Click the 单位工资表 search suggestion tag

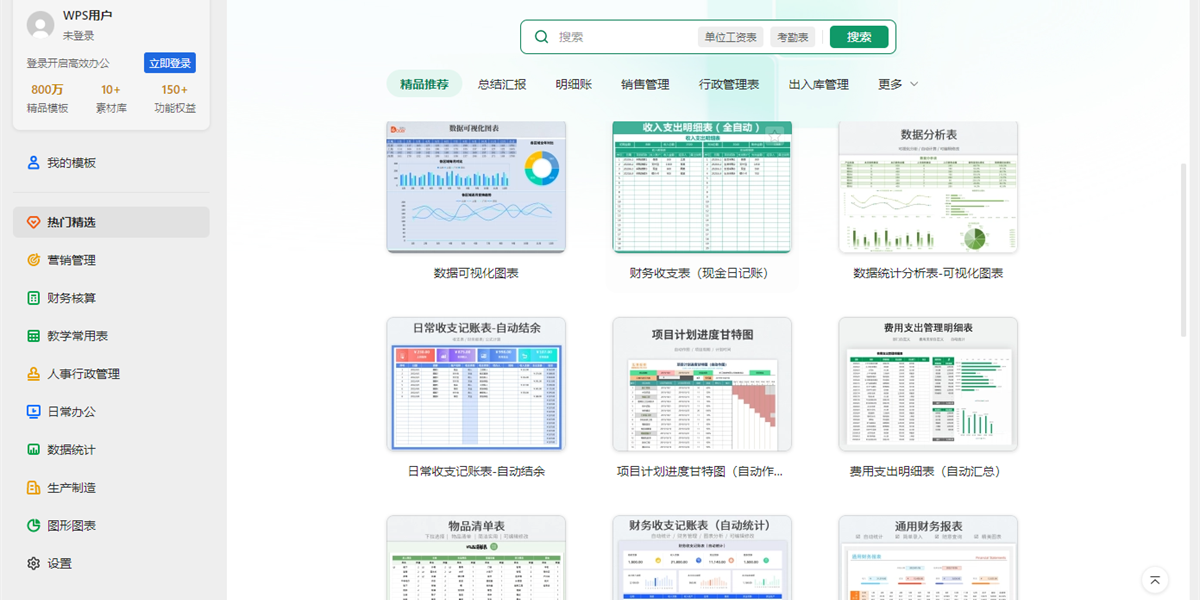click(x=730, y=37)
